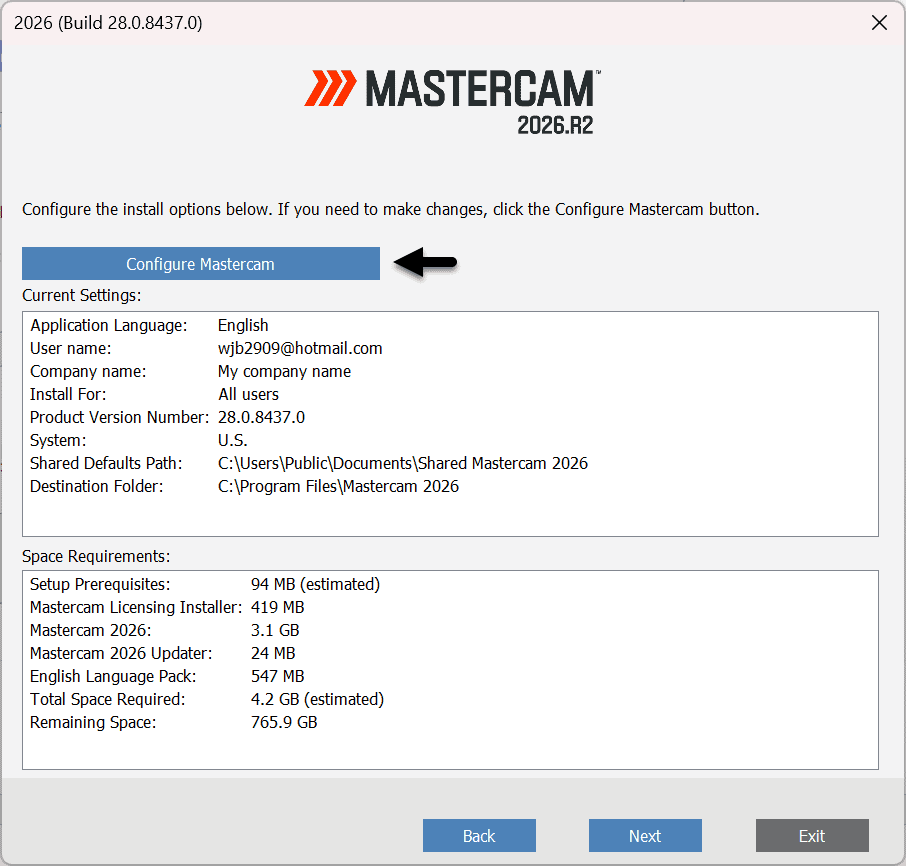Click the 419 MB Licensing Installer size
This screenshot has height=866, width=906.
tap(277, 607)
